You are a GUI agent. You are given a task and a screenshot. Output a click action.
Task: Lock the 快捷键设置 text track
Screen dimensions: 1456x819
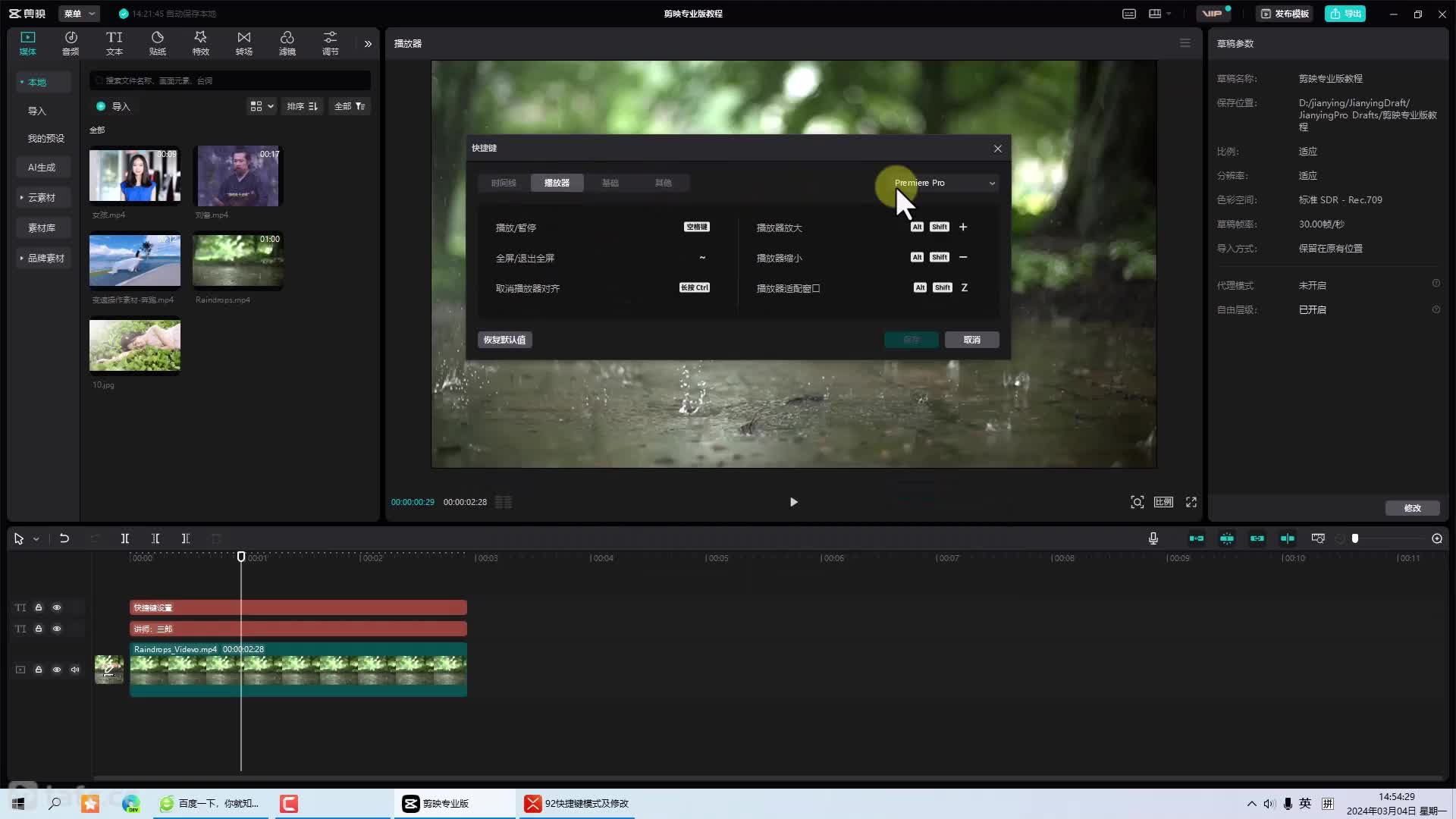pyautogui.click(x=39, y=607)
